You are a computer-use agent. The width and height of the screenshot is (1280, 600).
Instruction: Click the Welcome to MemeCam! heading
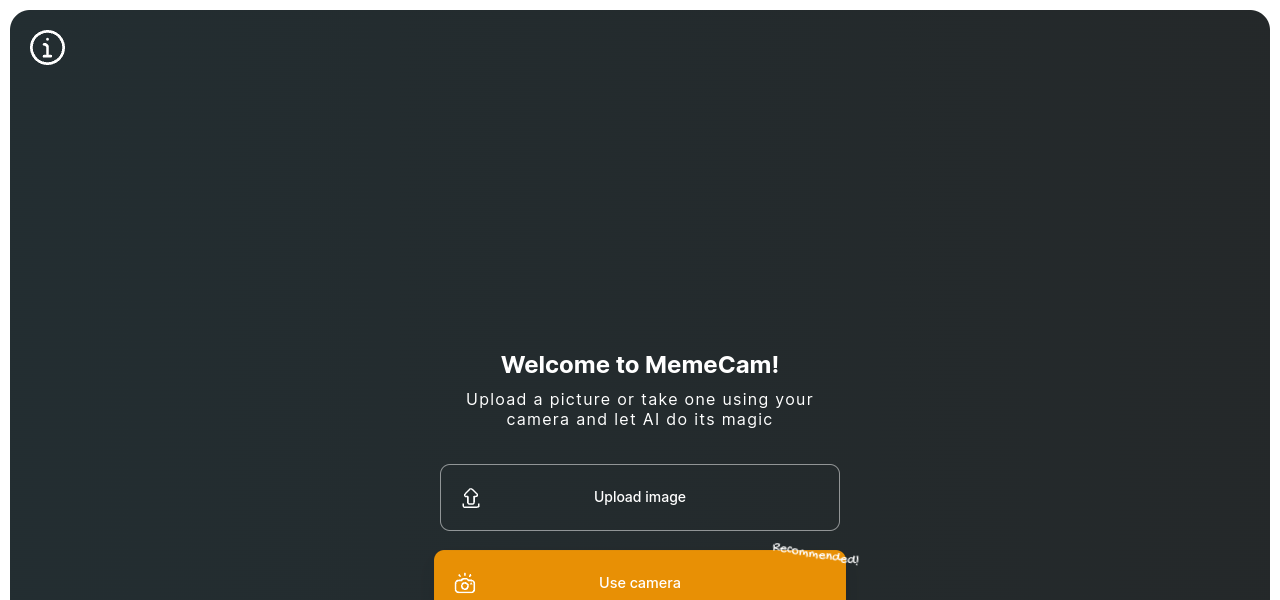(x=639, y=365)
